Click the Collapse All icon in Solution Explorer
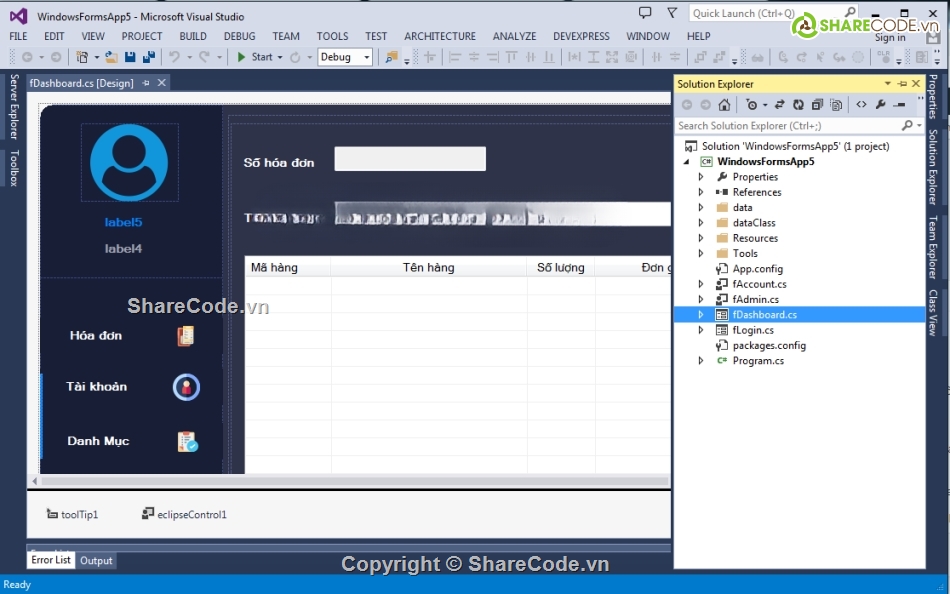 tap(817, 105)
